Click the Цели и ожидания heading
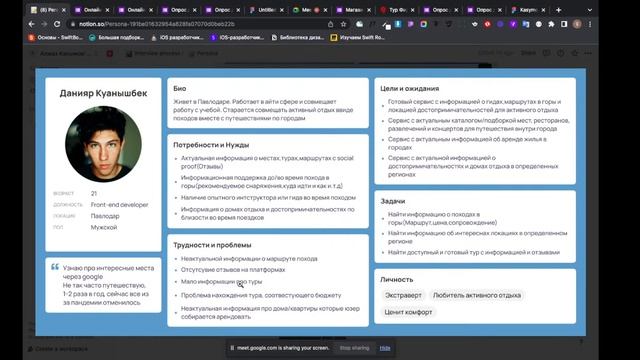The height and width of the screenshot is (360, 640). click(410, 88)
